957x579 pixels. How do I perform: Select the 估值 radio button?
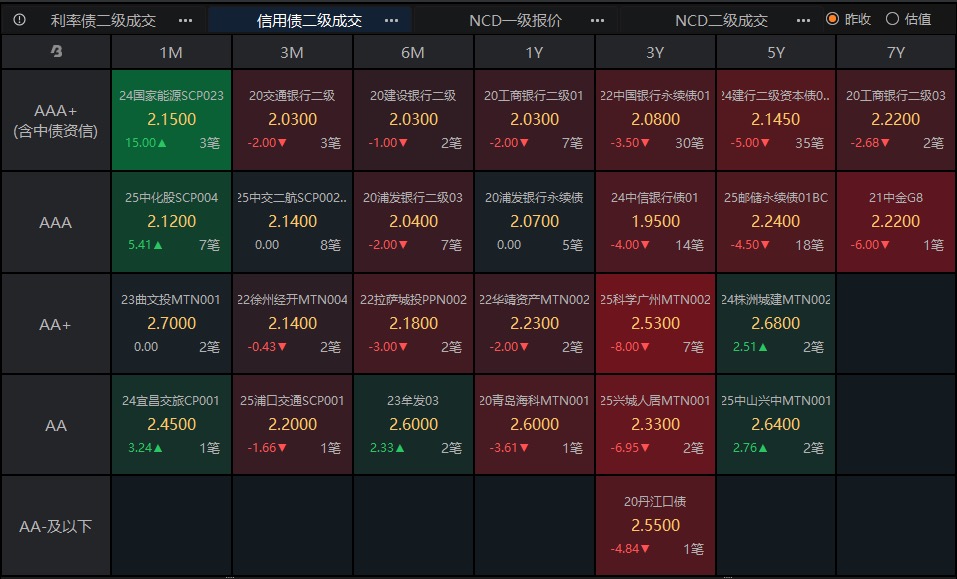click(892, 19)
